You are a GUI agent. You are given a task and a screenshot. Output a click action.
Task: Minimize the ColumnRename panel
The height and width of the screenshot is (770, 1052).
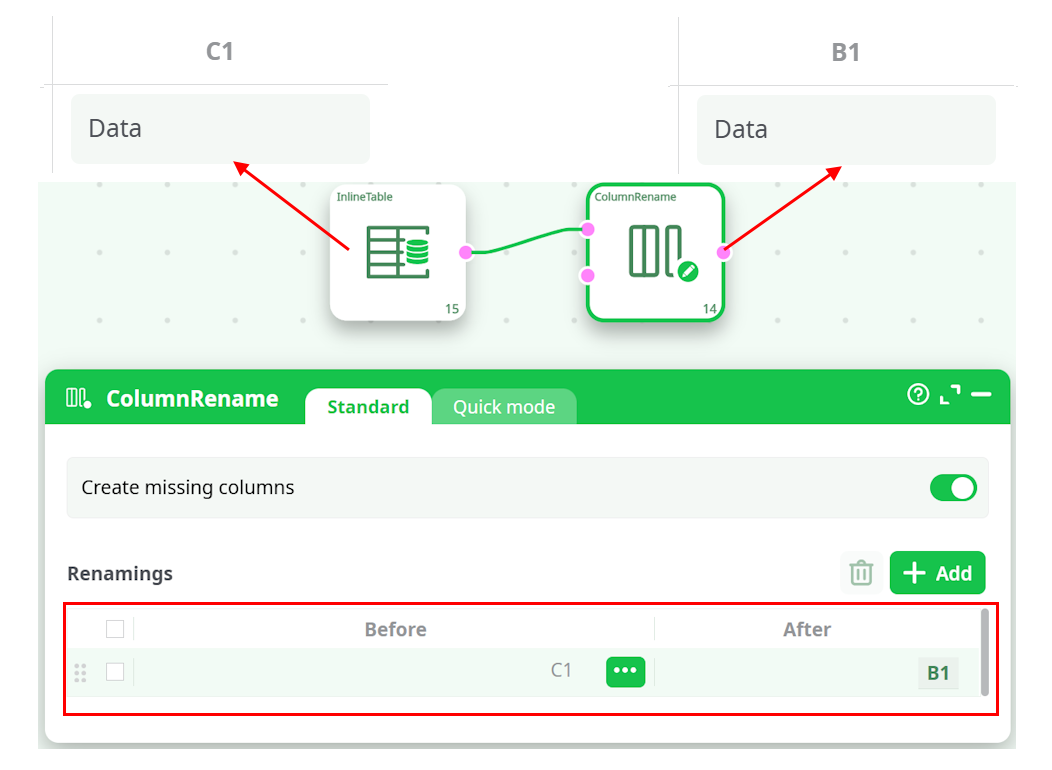[x=981, y=395]
